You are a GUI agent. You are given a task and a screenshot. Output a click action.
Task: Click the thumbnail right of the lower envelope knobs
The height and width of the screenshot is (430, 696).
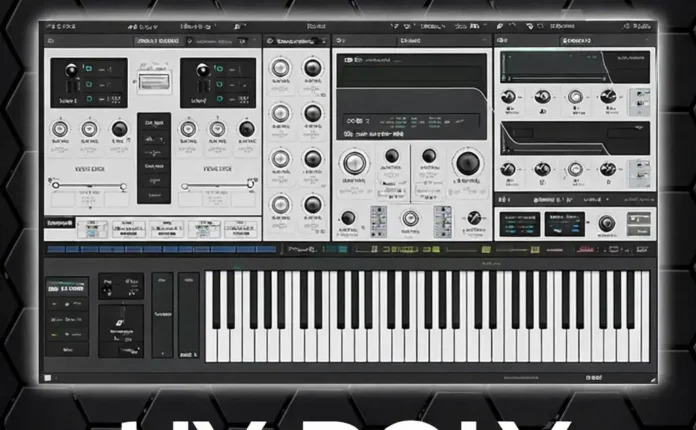tap(639, 174)
